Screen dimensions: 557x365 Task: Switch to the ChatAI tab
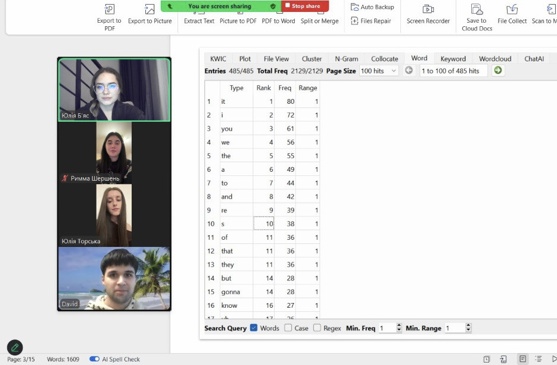tap(534, 59)
